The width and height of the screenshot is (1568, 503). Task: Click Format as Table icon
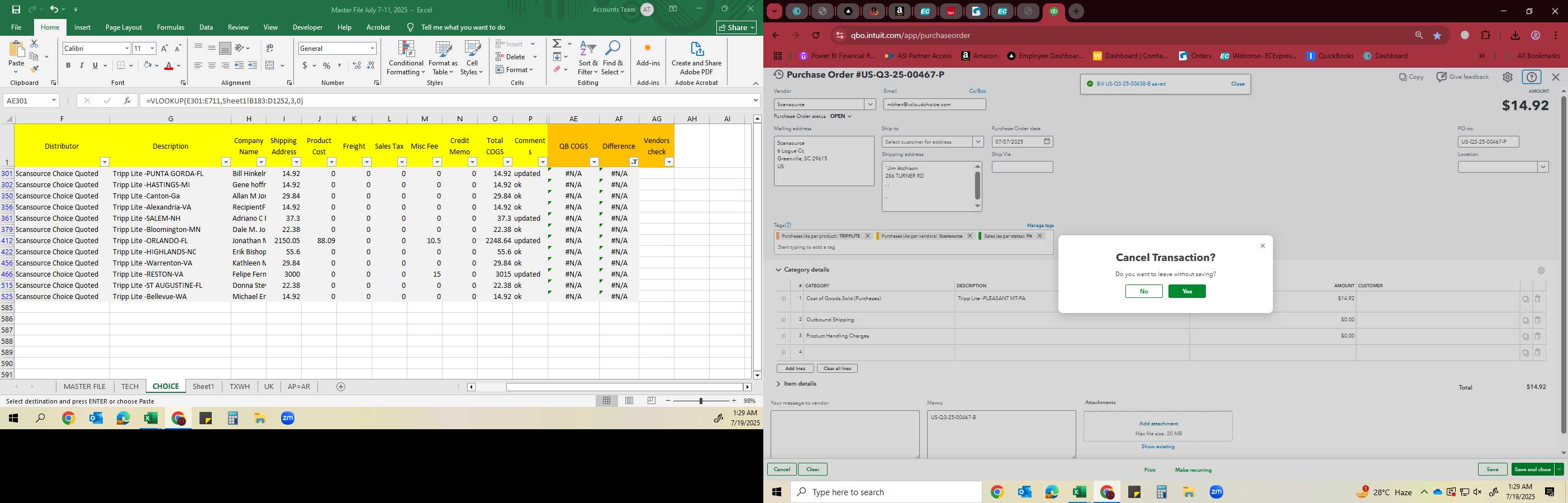[x=443, y=58]
